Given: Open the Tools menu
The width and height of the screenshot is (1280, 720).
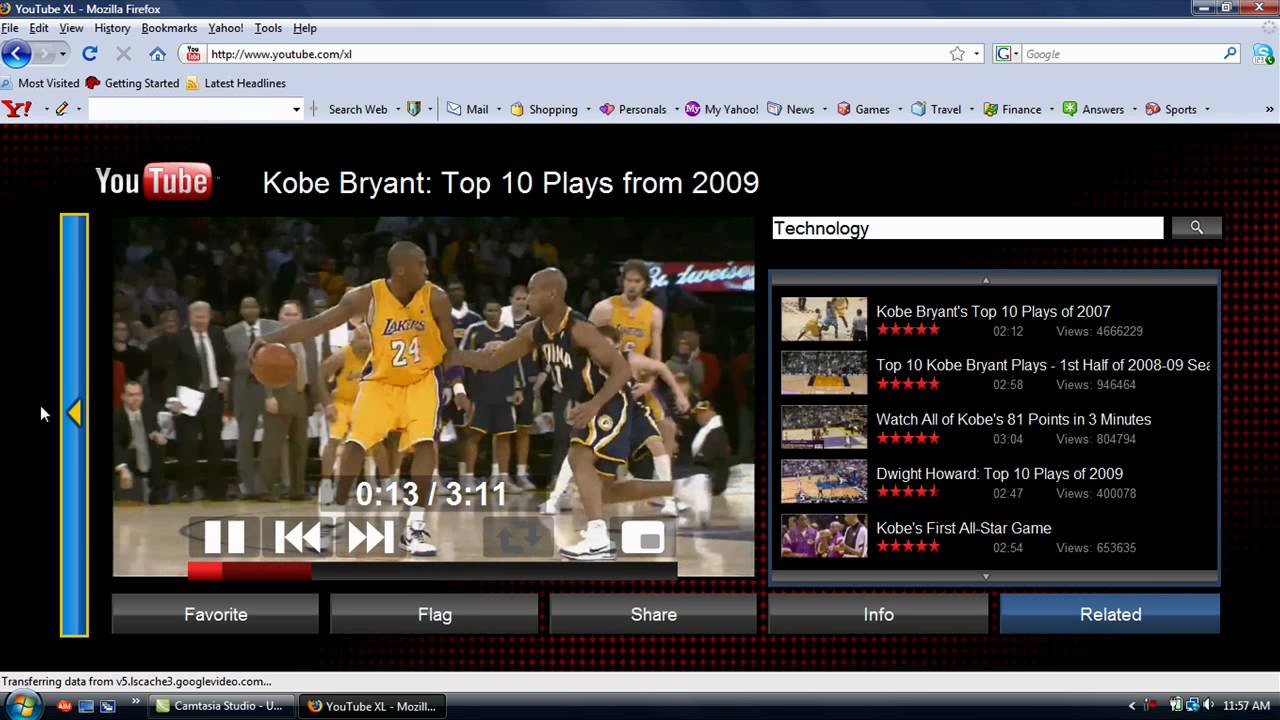Looking at the screenshot, I should tap(268, 28).
